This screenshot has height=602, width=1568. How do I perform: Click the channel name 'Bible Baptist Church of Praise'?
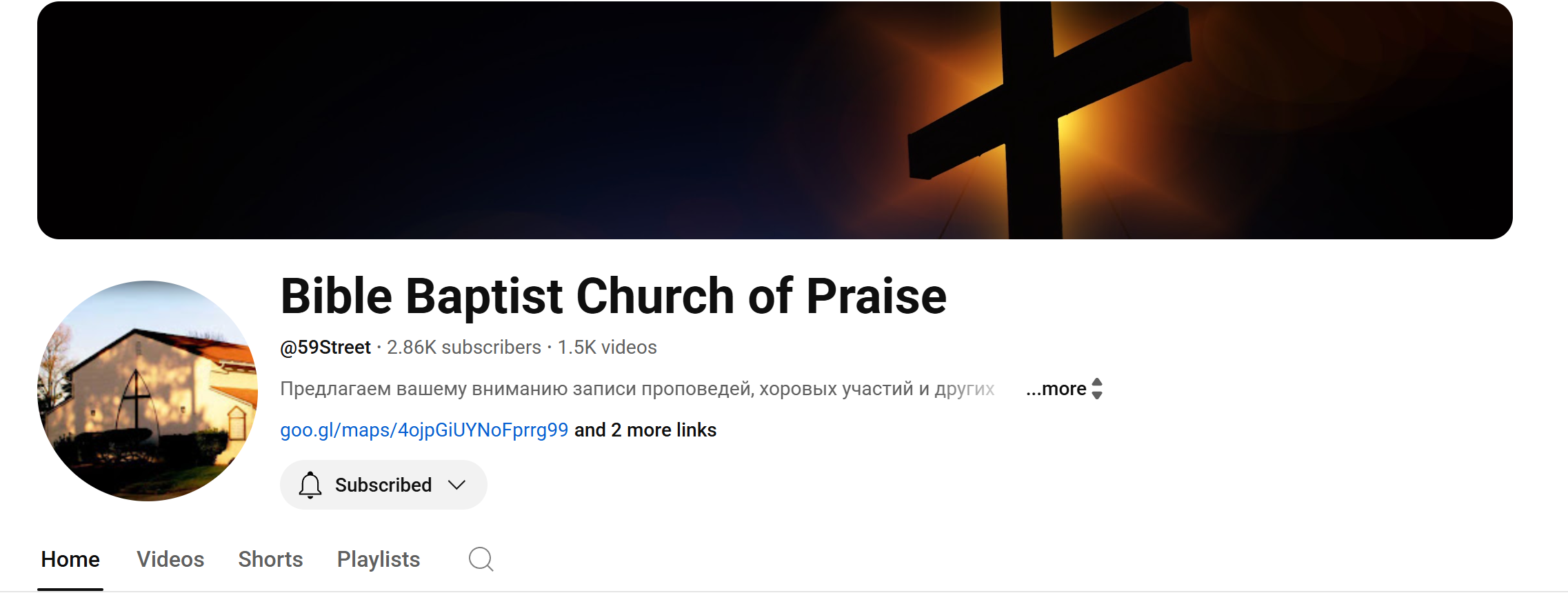pos(614,296)
